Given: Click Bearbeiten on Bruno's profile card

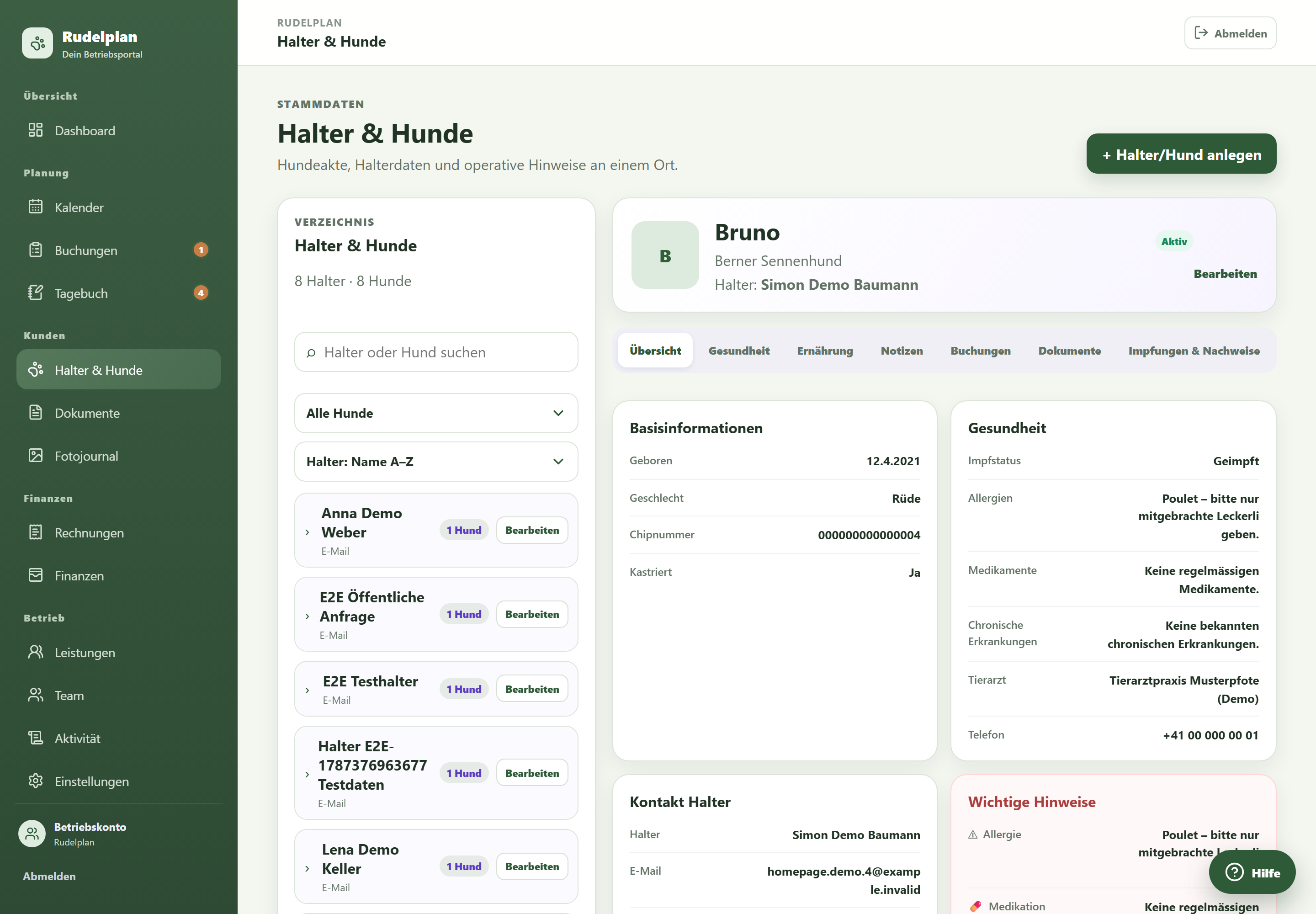Looking at the screenshot, I should (x=1225, y=274).
